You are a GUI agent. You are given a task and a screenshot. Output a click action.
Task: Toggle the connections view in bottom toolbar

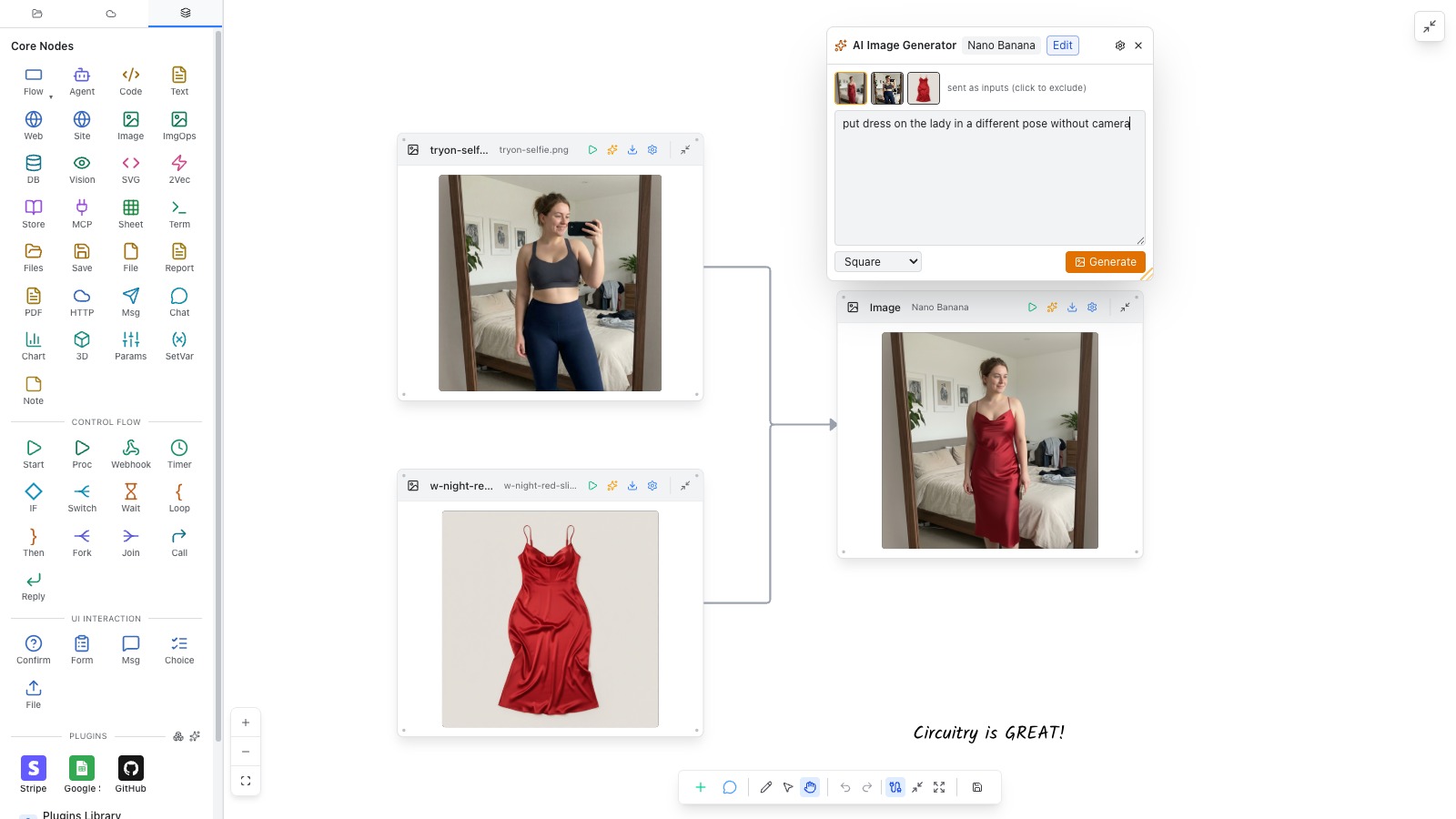click(x=895, y=787)
